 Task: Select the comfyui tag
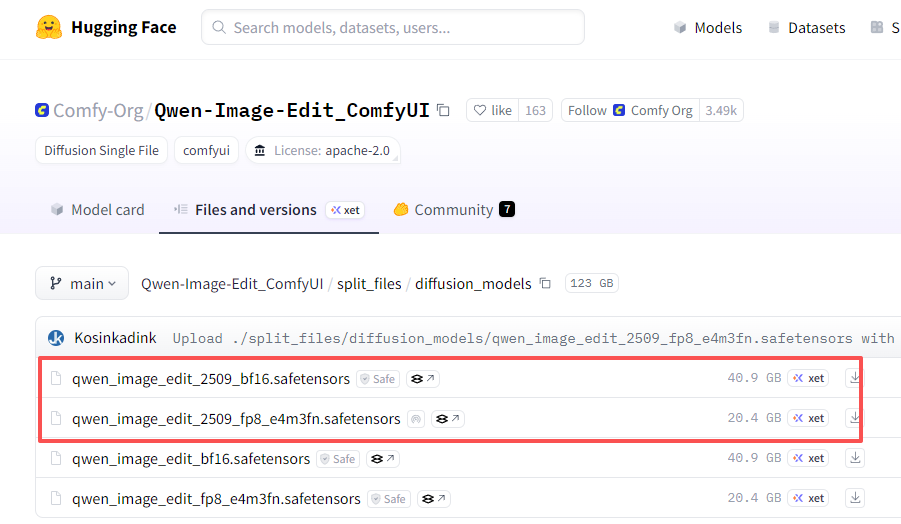tap(206, 151)
